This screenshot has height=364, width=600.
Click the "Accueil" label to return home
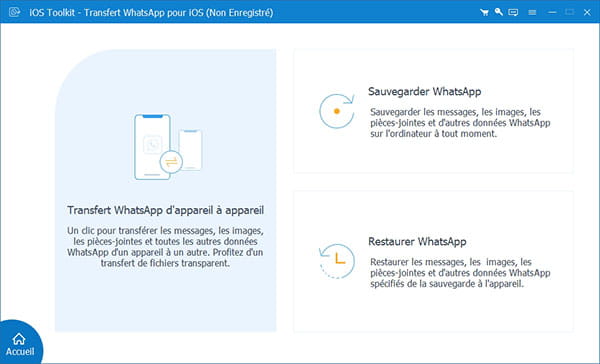(x=20, y=351)
